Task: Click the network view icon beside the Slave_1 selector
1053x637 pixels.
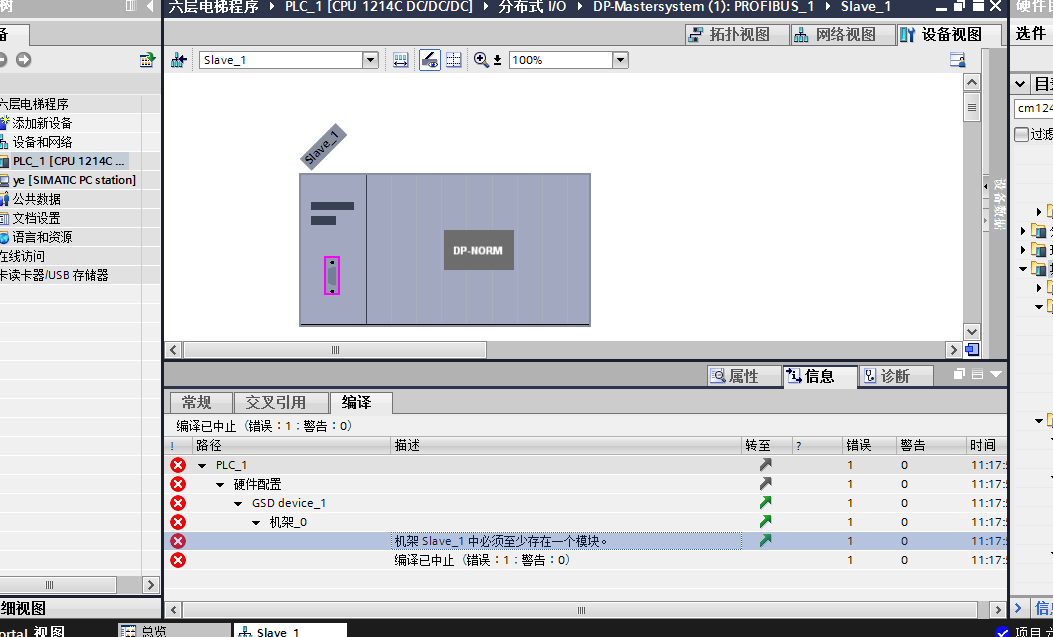Action: tap(178, 60)
